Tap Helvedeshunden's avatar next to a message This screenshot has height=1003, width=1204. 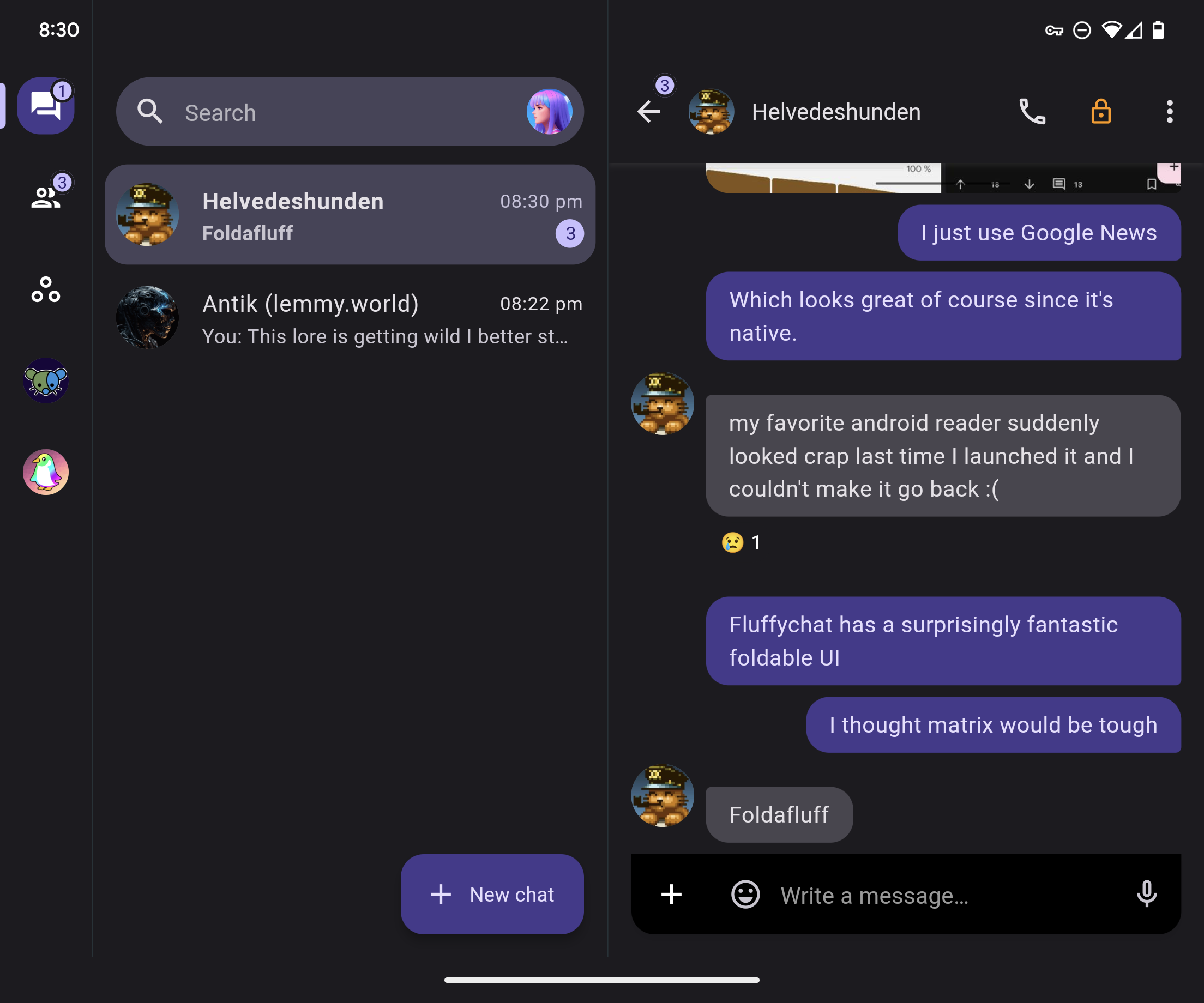click(662, 403)
